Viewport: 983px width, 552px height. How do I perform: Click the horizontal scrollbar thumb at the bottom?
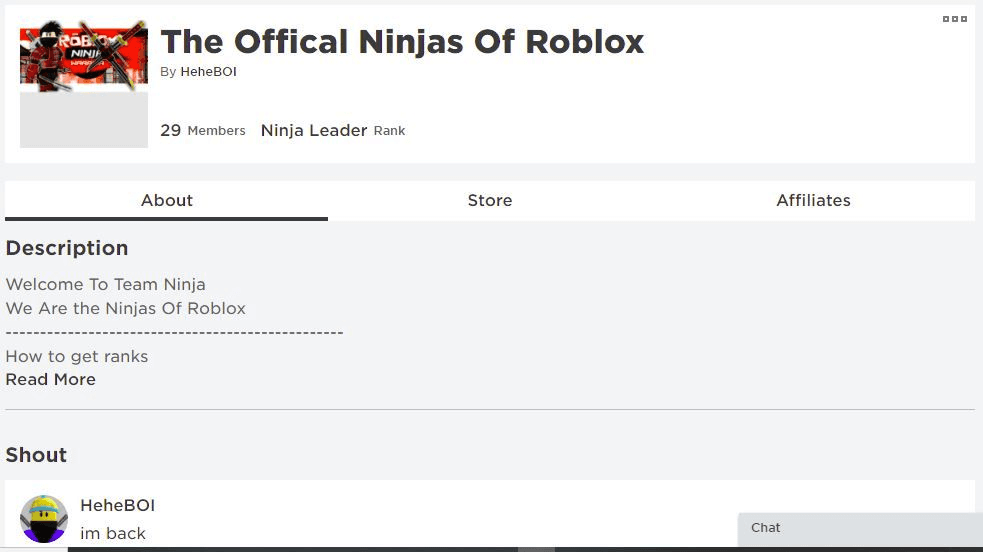[536, 549]
